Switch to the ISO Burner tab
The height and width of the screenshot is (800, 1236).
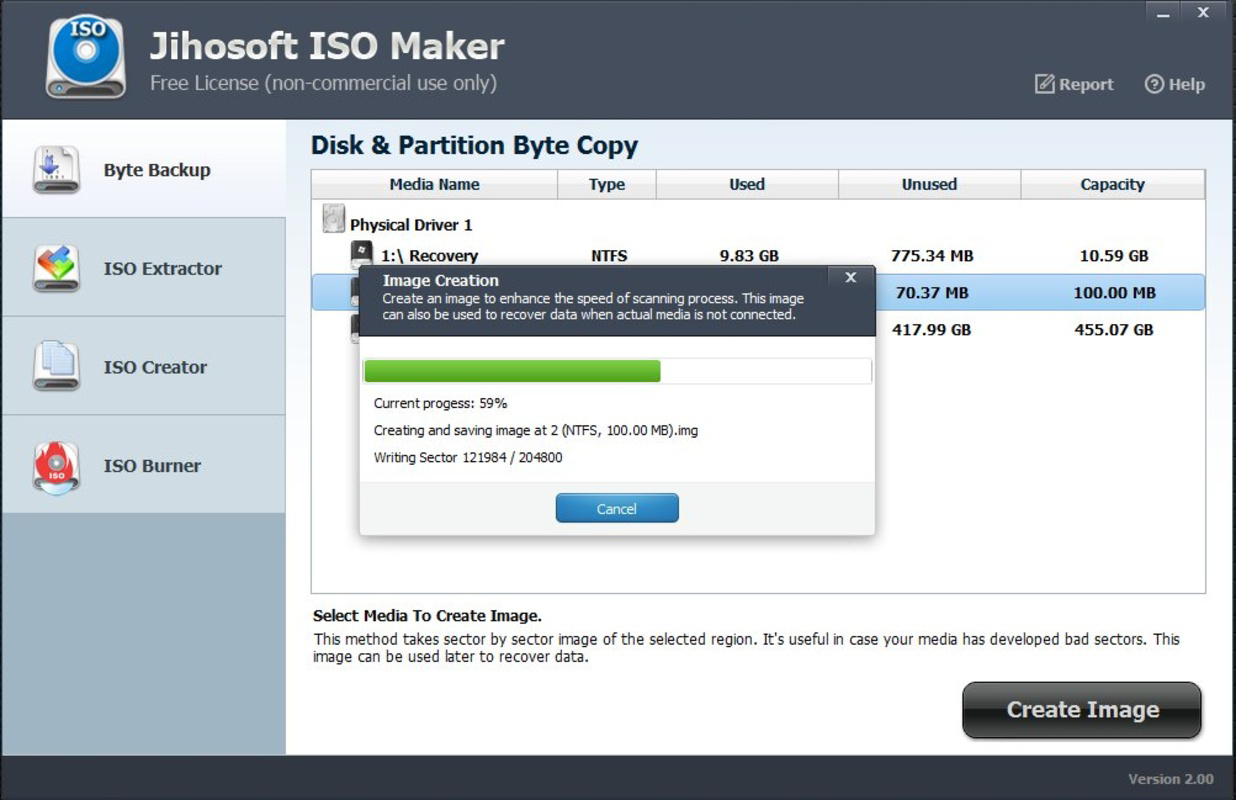[x=143, y=465]
